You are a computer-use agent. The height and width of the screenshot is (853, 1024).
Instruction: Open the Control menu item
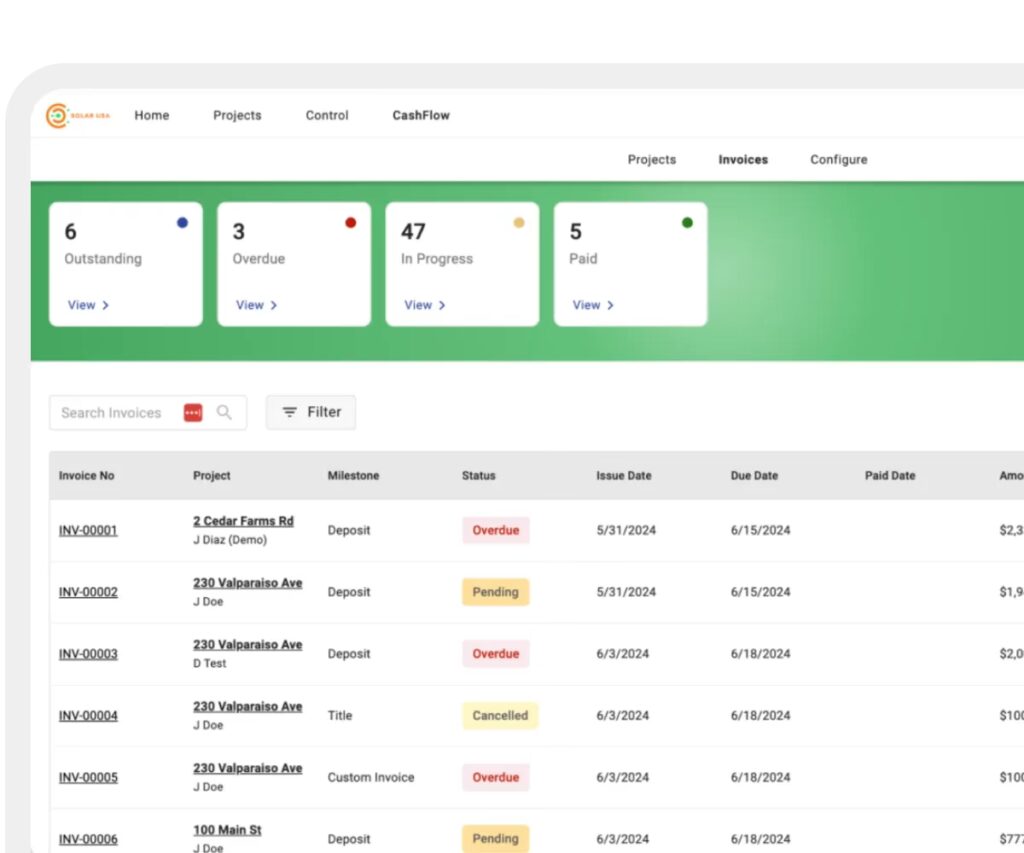[327, 116]
